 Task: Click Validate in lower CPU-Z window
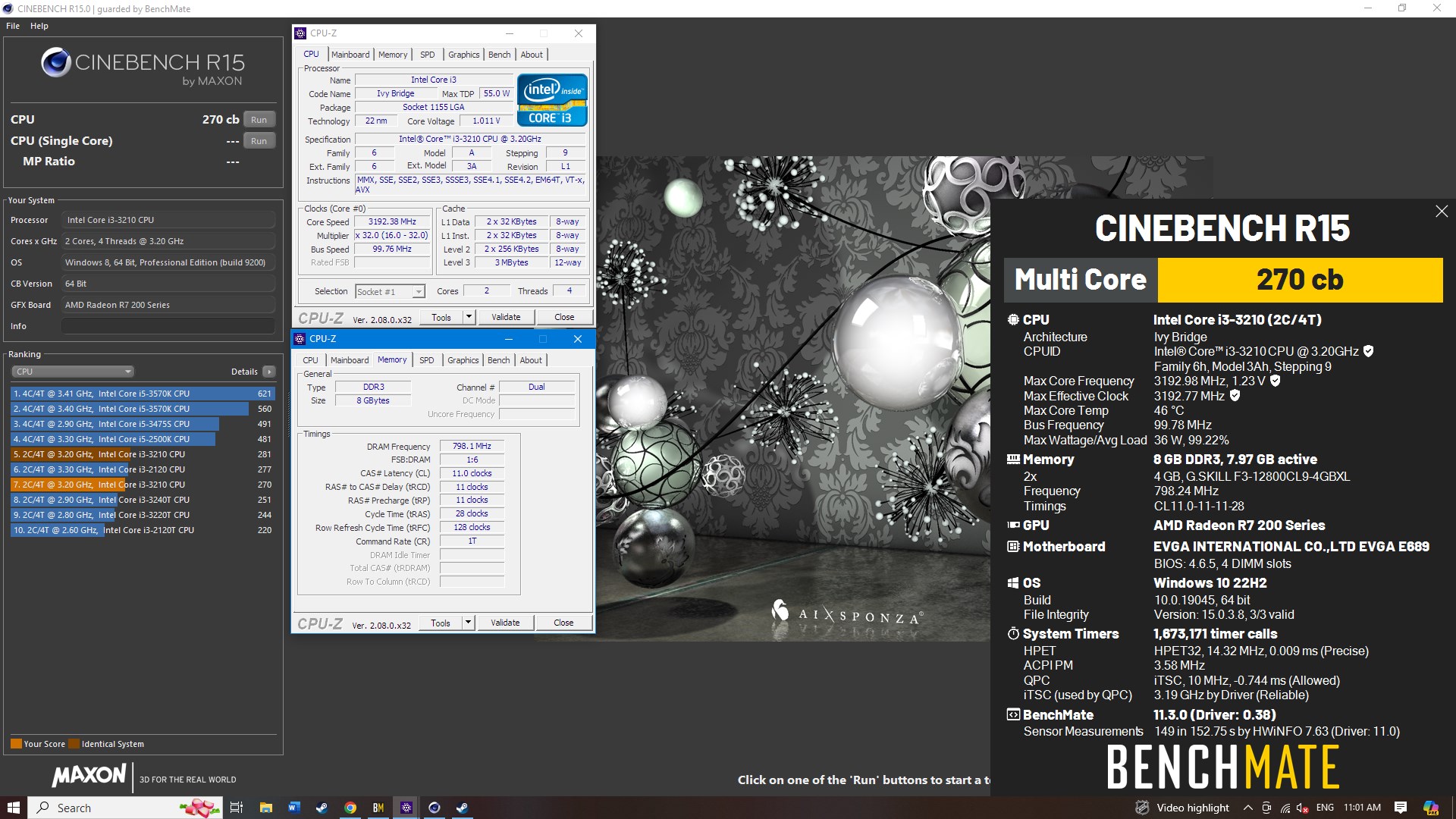click(x=505, y=623)
